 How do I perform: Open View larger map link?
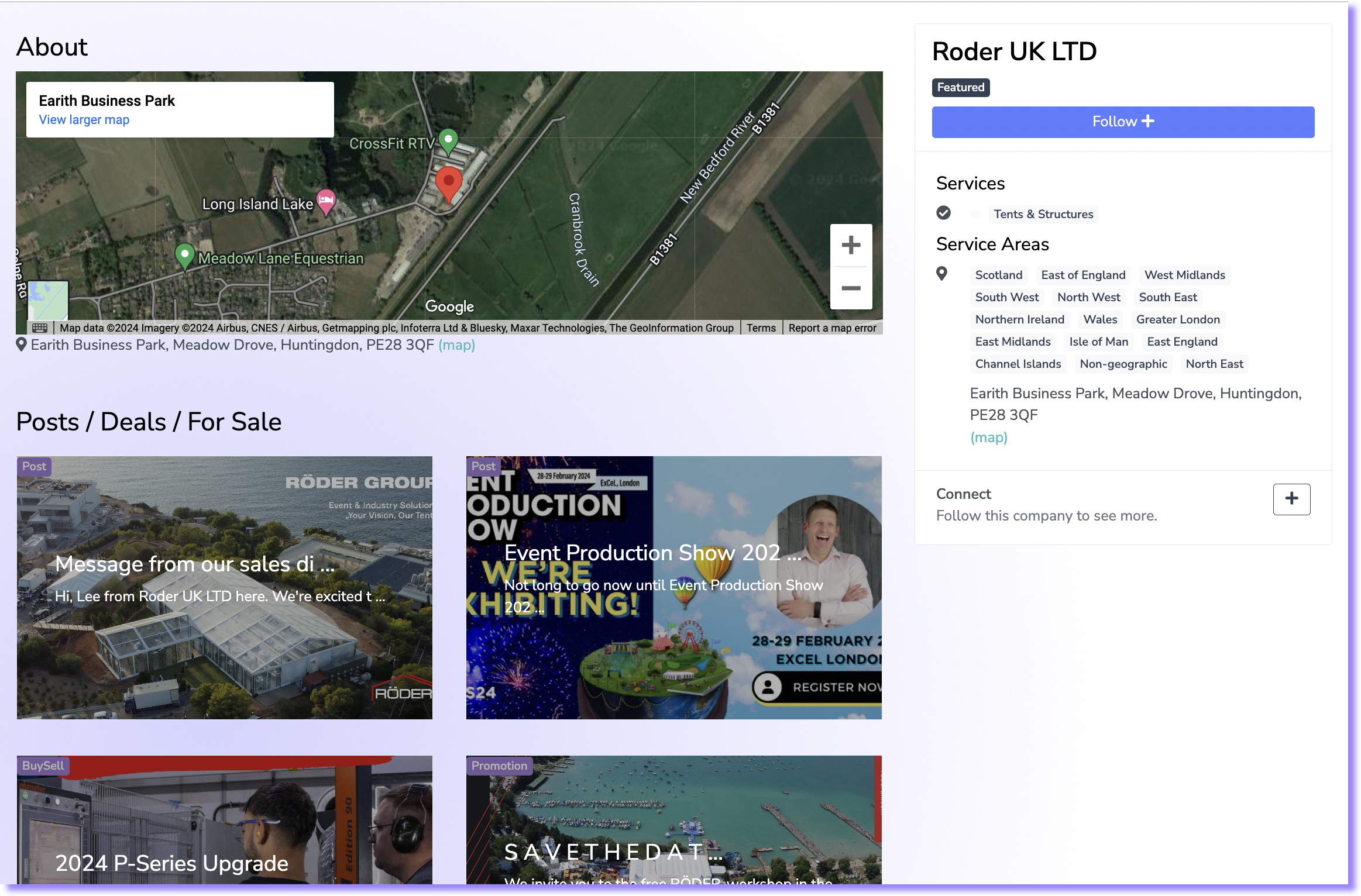84,119
